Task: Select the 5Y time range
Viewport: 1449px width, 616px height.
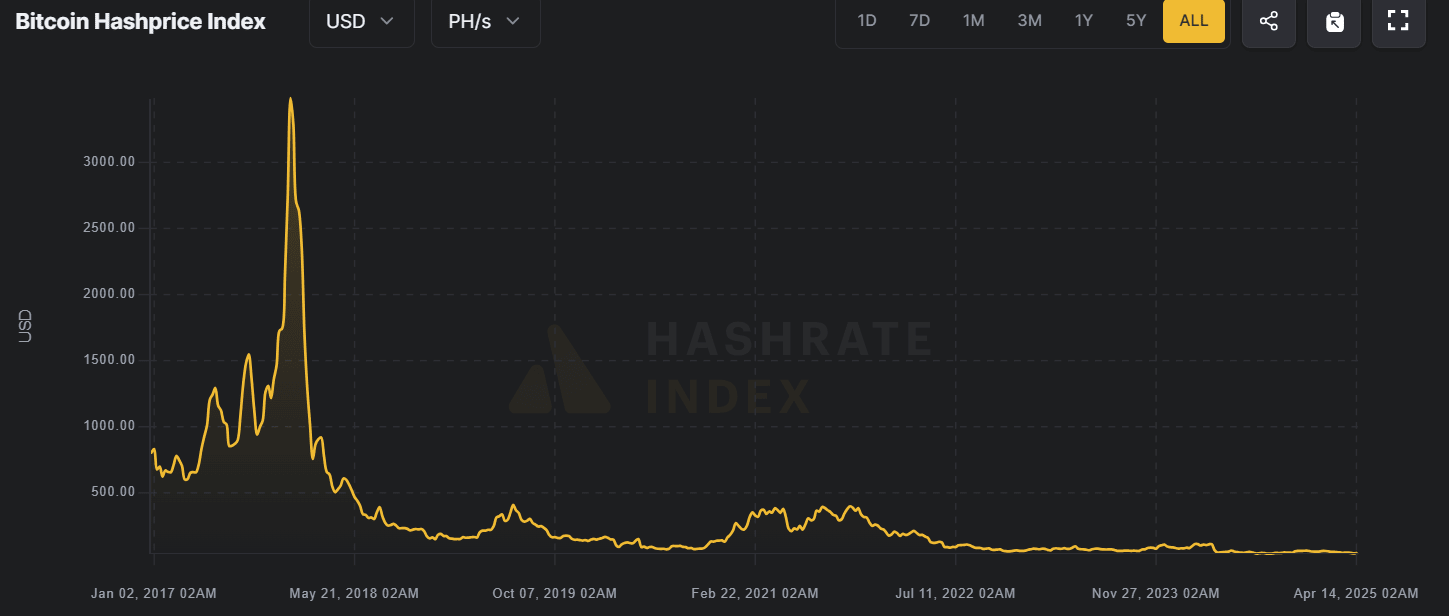Action: pos(1136,21)
